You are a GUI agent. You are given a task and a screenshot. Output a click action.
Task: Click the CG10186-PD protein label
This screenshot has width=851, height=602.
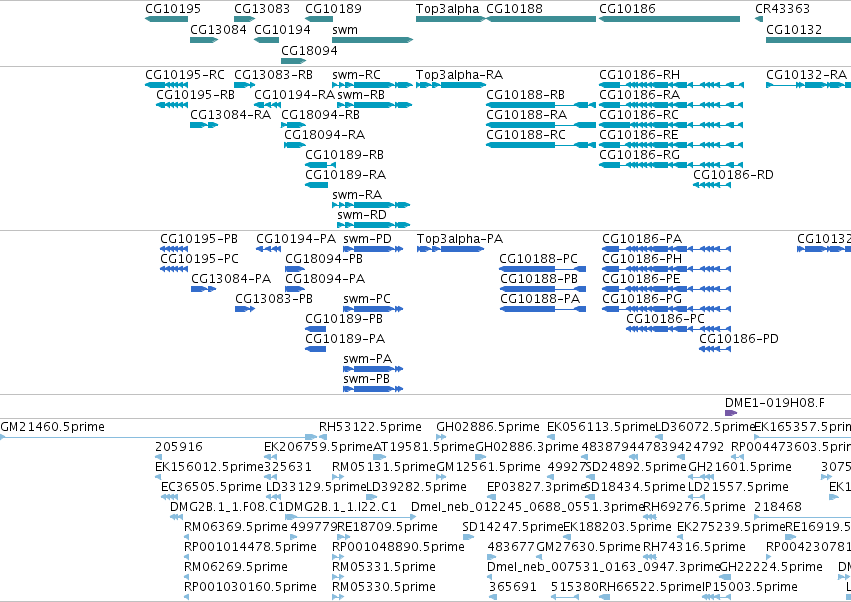click(x=739, y=339)
